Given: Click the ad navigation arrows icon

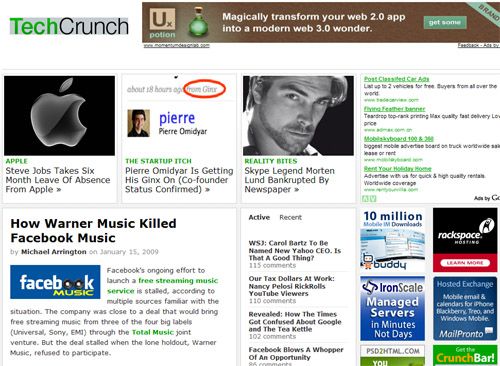Looking at the screenshot, I should click(369, 199).
